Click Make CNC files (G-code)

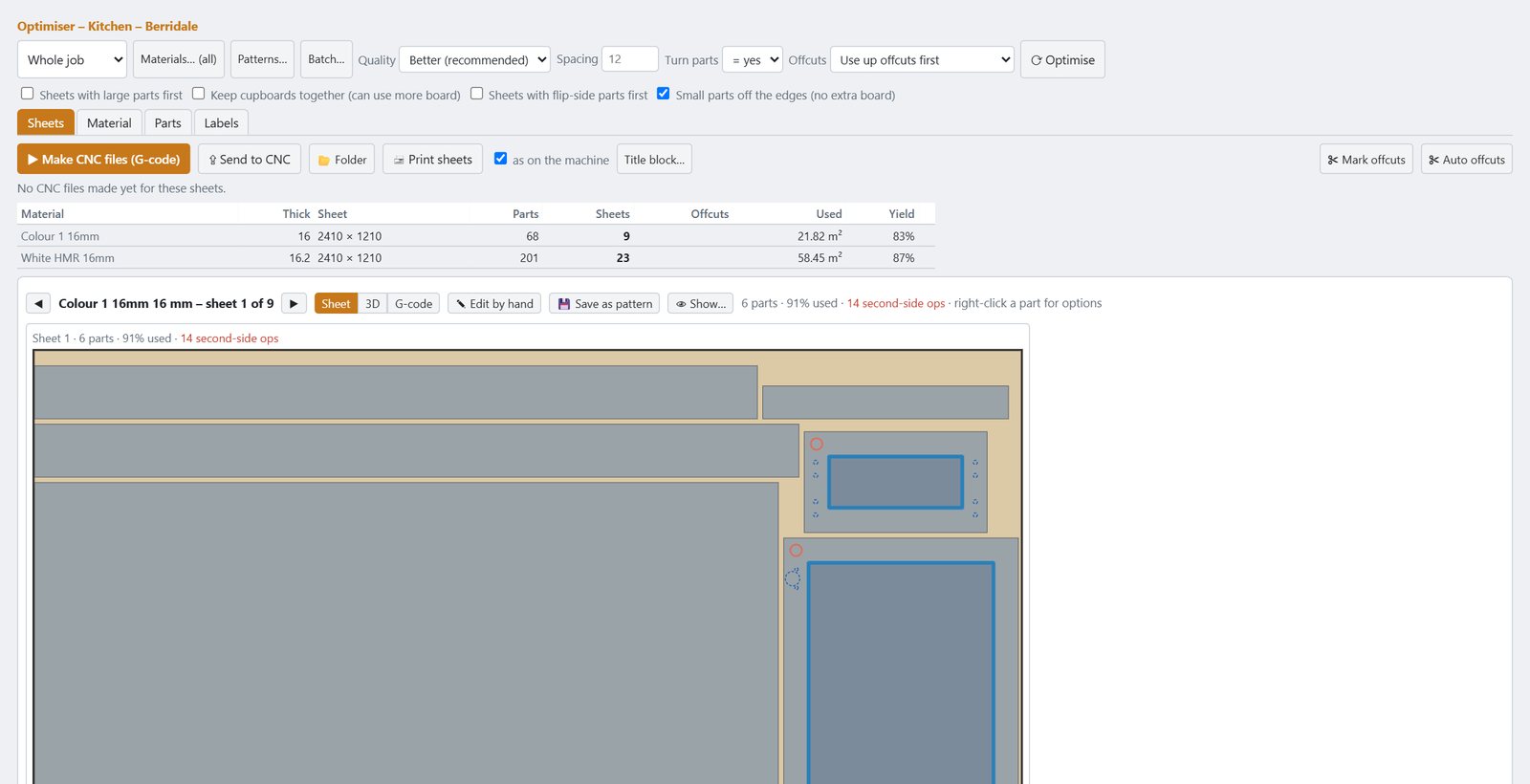click(x=103, y=159)
